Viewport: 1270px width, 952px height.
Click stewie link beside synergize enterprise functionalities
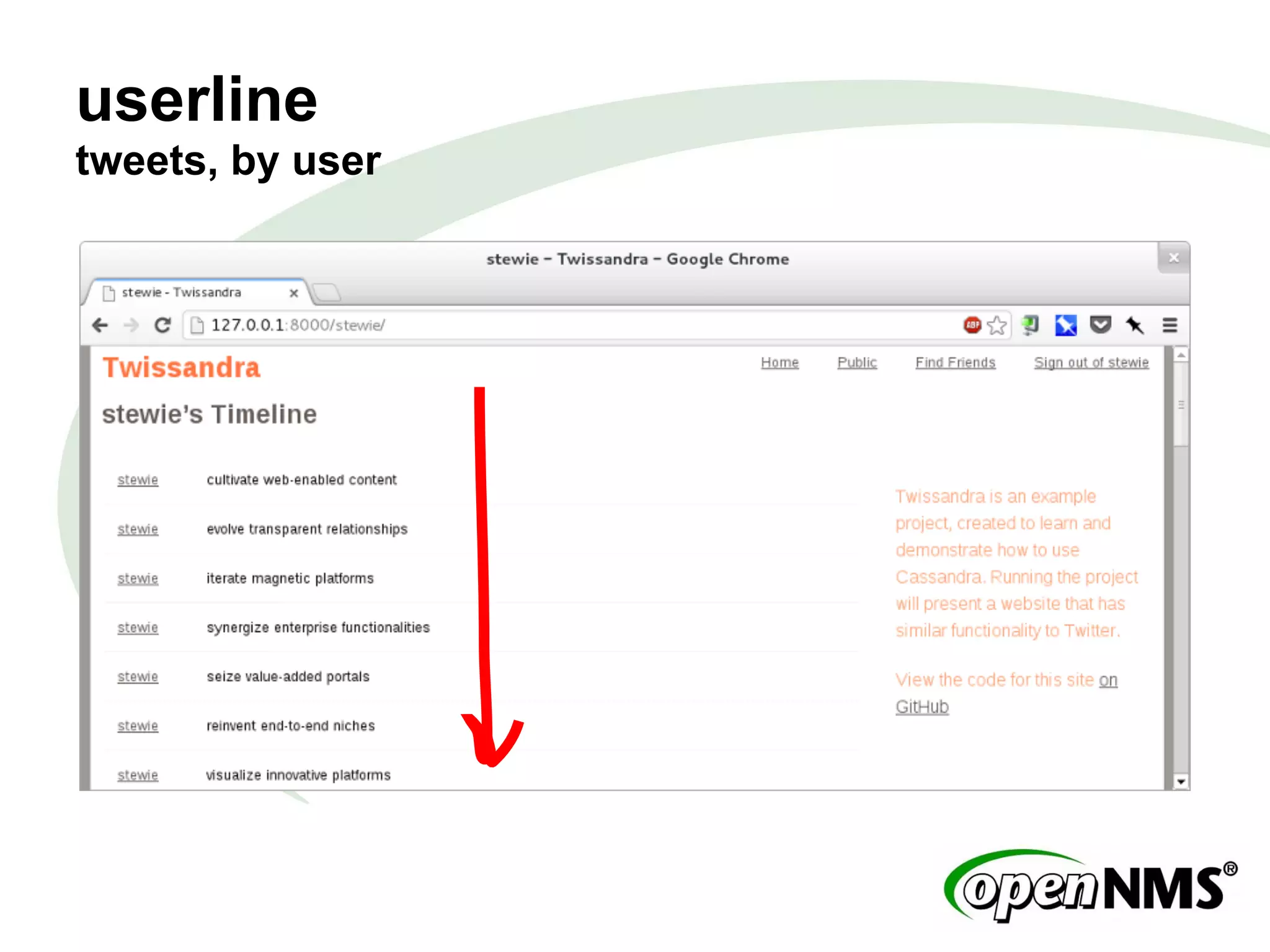tap(138, 628)
